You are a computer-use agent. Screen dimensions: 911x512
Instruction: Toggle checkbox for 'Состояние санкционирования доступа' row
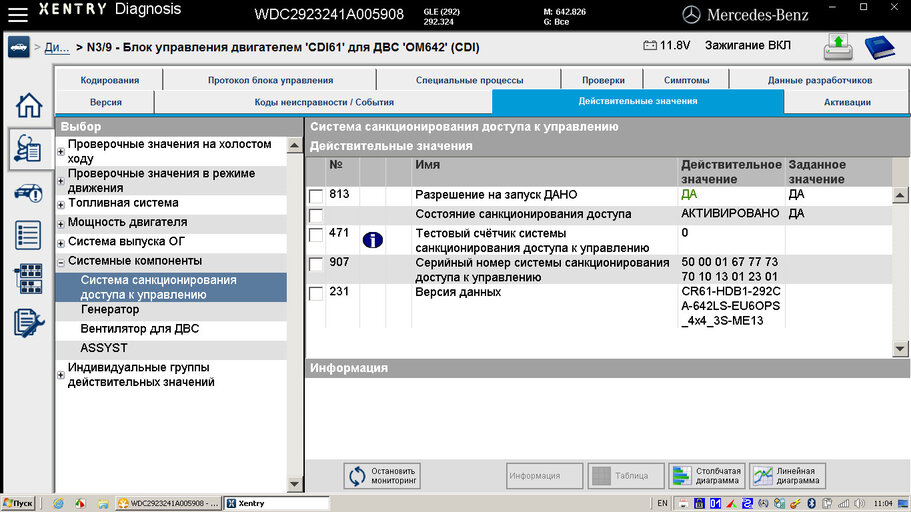tap(315, 216)
